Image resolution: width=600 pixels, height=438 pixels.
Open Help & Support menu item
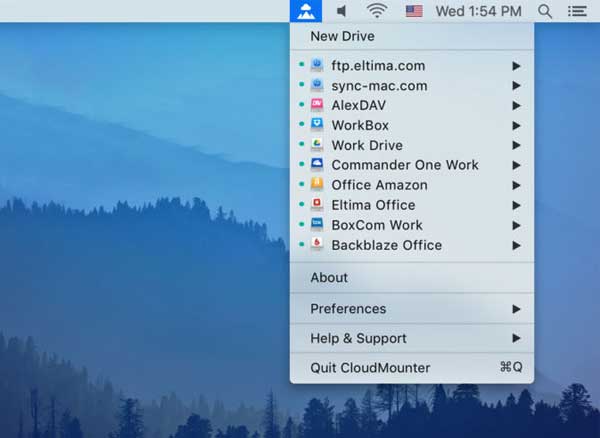click(x=412, y=338)
